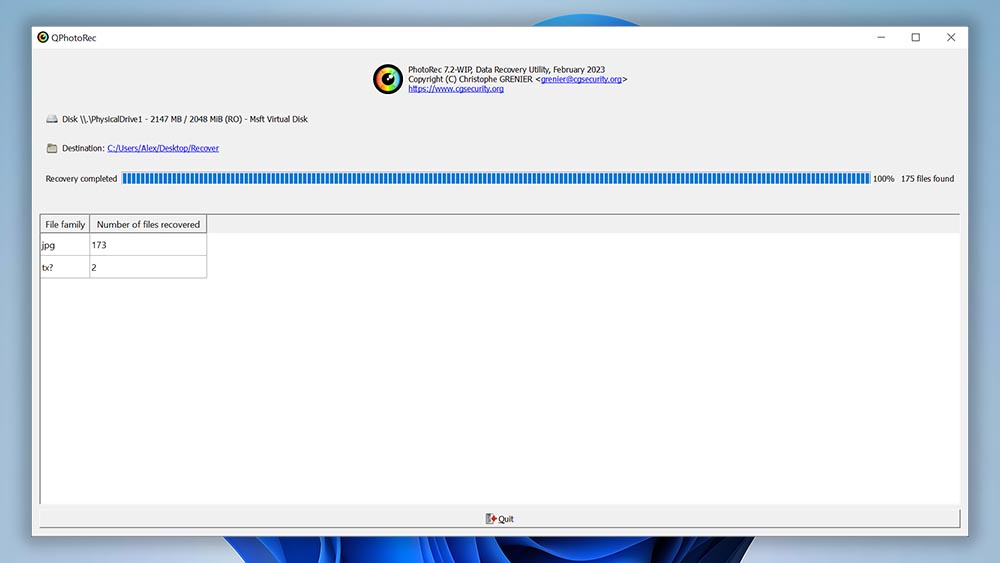Viewport: 1000px width, 563px height.
Task: Select the tx? file family cell
Action: (x=64, y=267)
